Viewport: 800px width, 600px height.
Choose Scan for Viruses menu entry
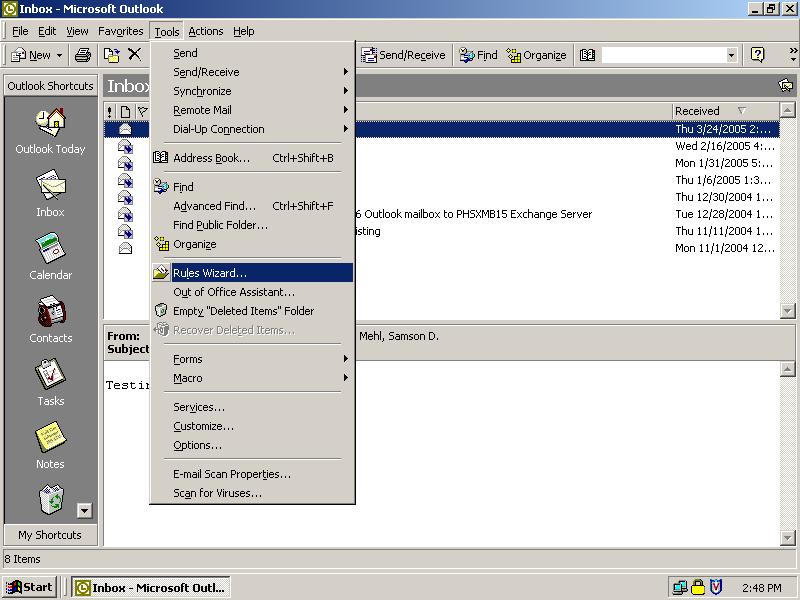pyautogui.click(x=253, y=493)
